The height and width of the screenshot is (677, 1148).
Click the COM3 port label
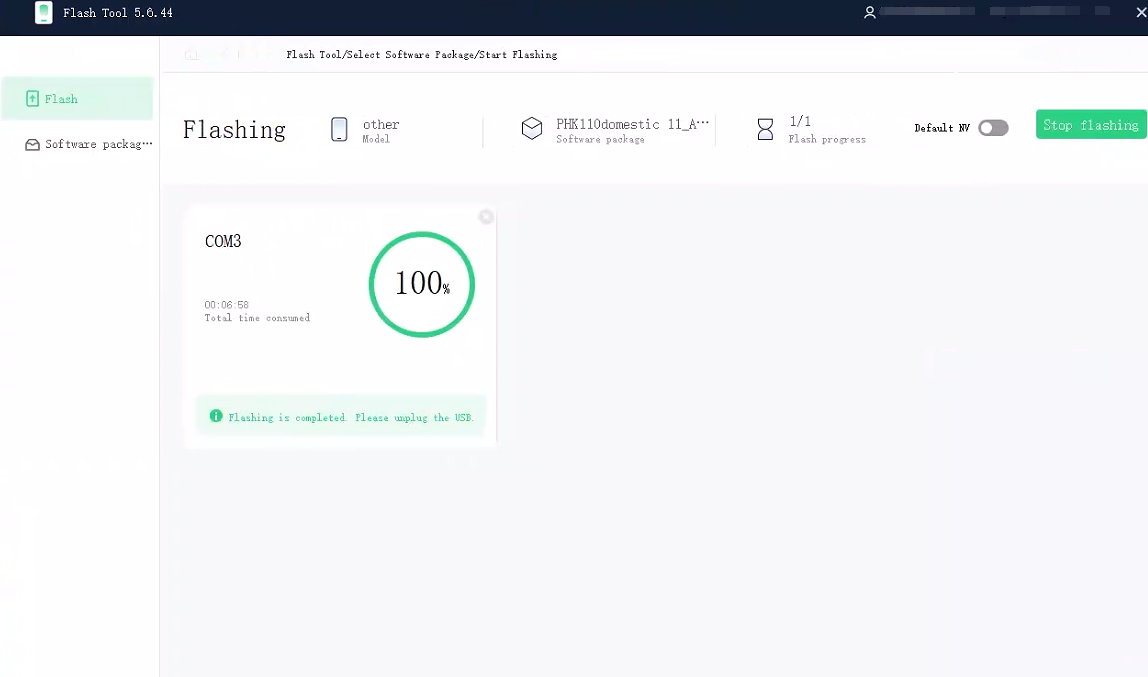coord(223,242)
